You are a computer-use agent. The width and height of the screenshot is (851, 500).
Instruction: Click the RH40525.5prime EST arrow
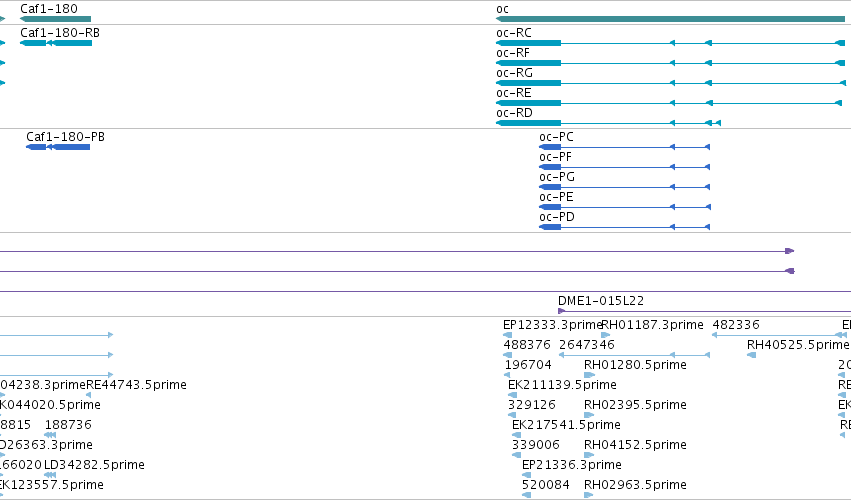coord(752,355)
